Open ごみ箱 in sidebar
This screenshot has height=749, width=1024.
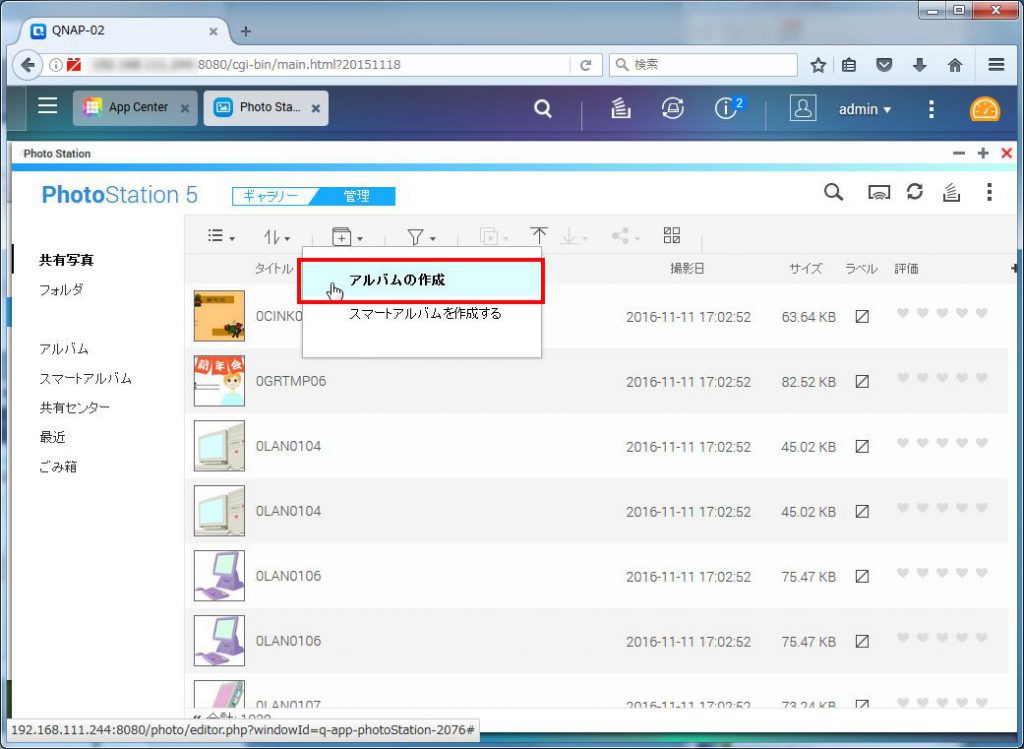coord(58,466)
